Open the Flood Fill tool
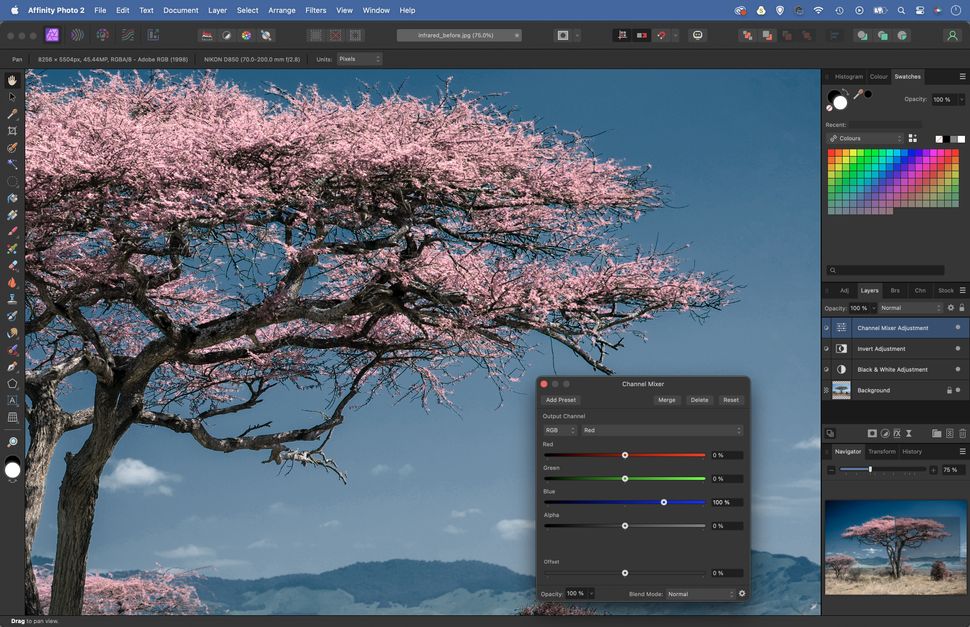Image resolution: width=970 pixels, height=627 pixels. click(12, 197)
